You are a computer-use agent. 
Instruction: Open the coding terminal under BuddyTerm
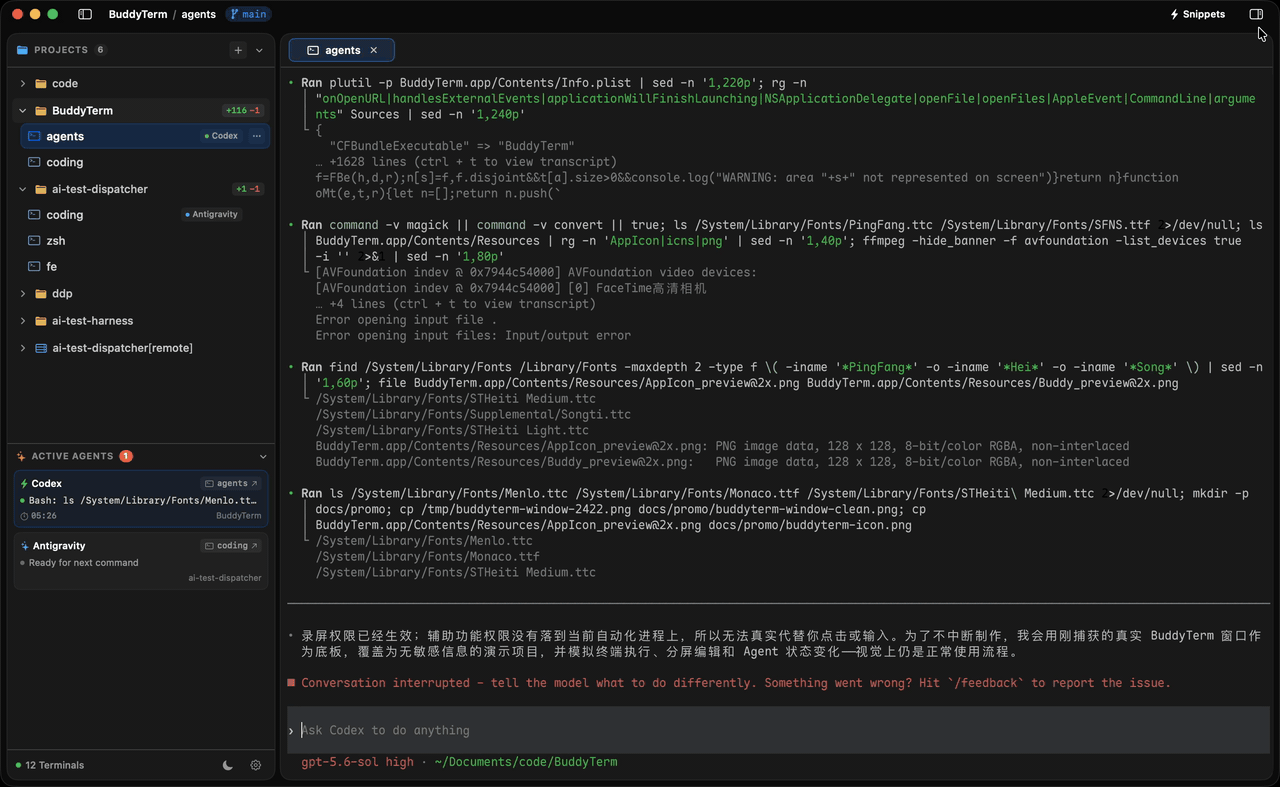(145, 162)
